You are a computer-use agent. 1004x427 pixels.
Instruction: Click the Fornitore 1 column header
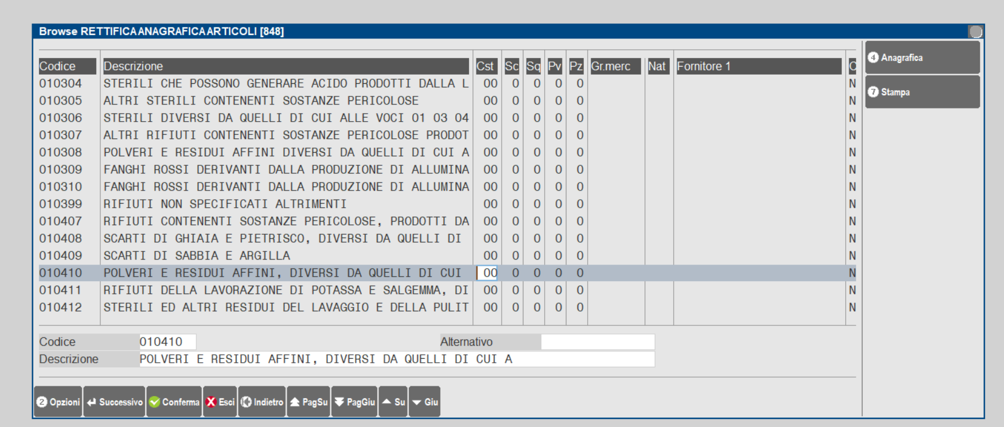757,66
